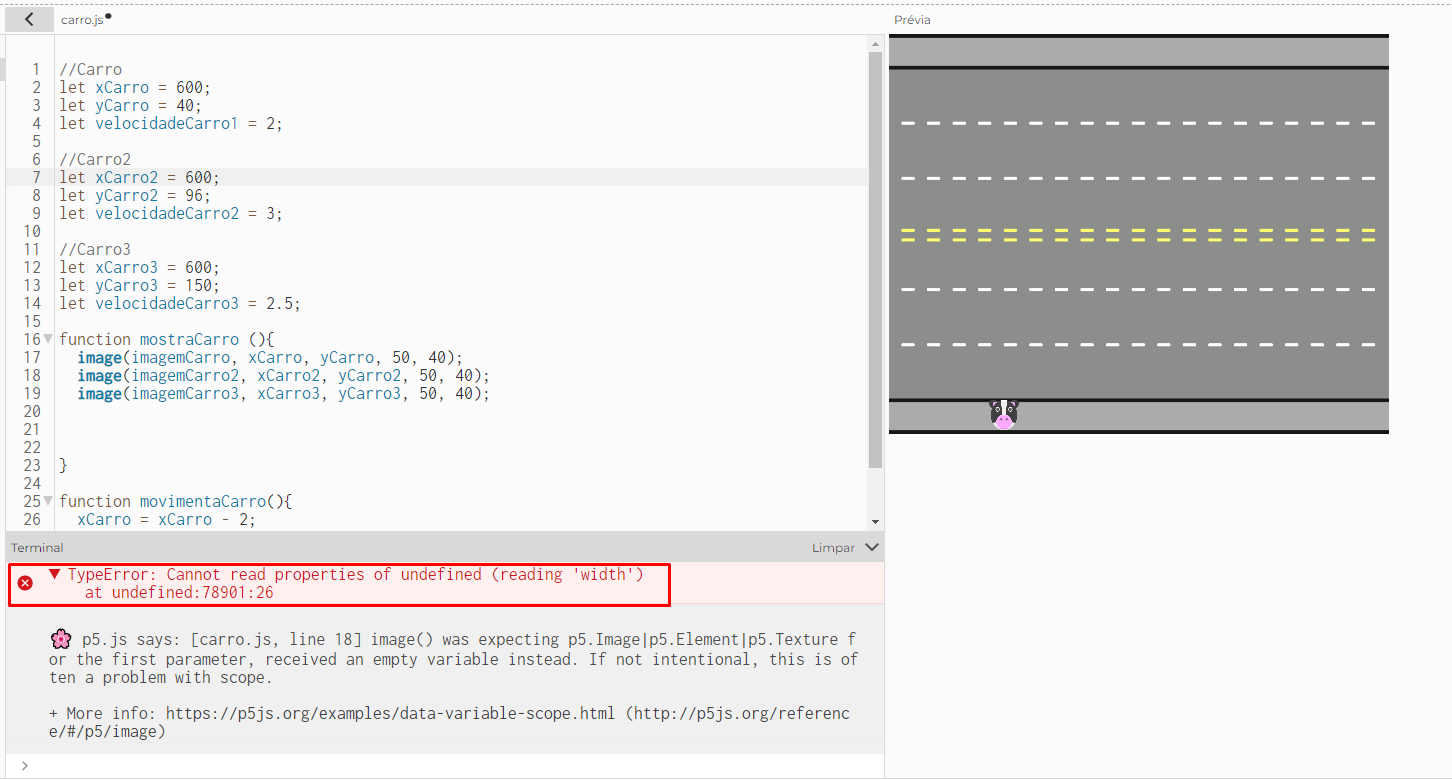Click the p5.js flower icon in console
The width and height of the screenshot is (1452, 780).
(x=60, y=639)
